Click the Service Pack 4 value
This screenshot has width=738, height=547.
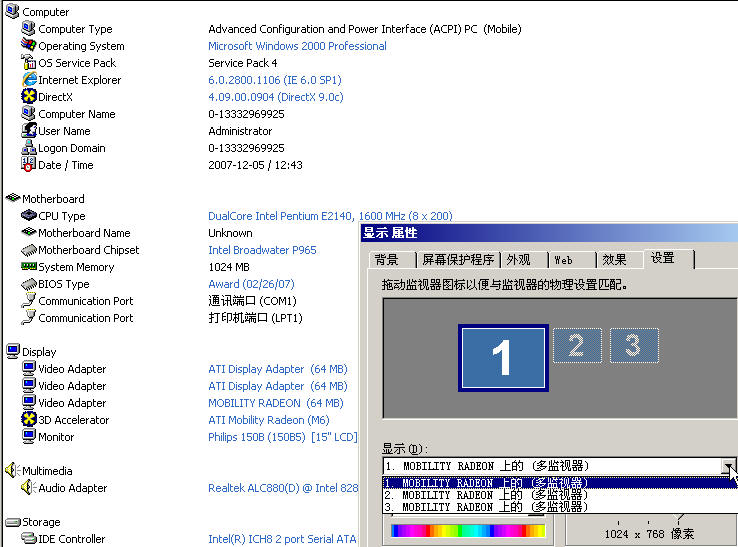point(242,63)
